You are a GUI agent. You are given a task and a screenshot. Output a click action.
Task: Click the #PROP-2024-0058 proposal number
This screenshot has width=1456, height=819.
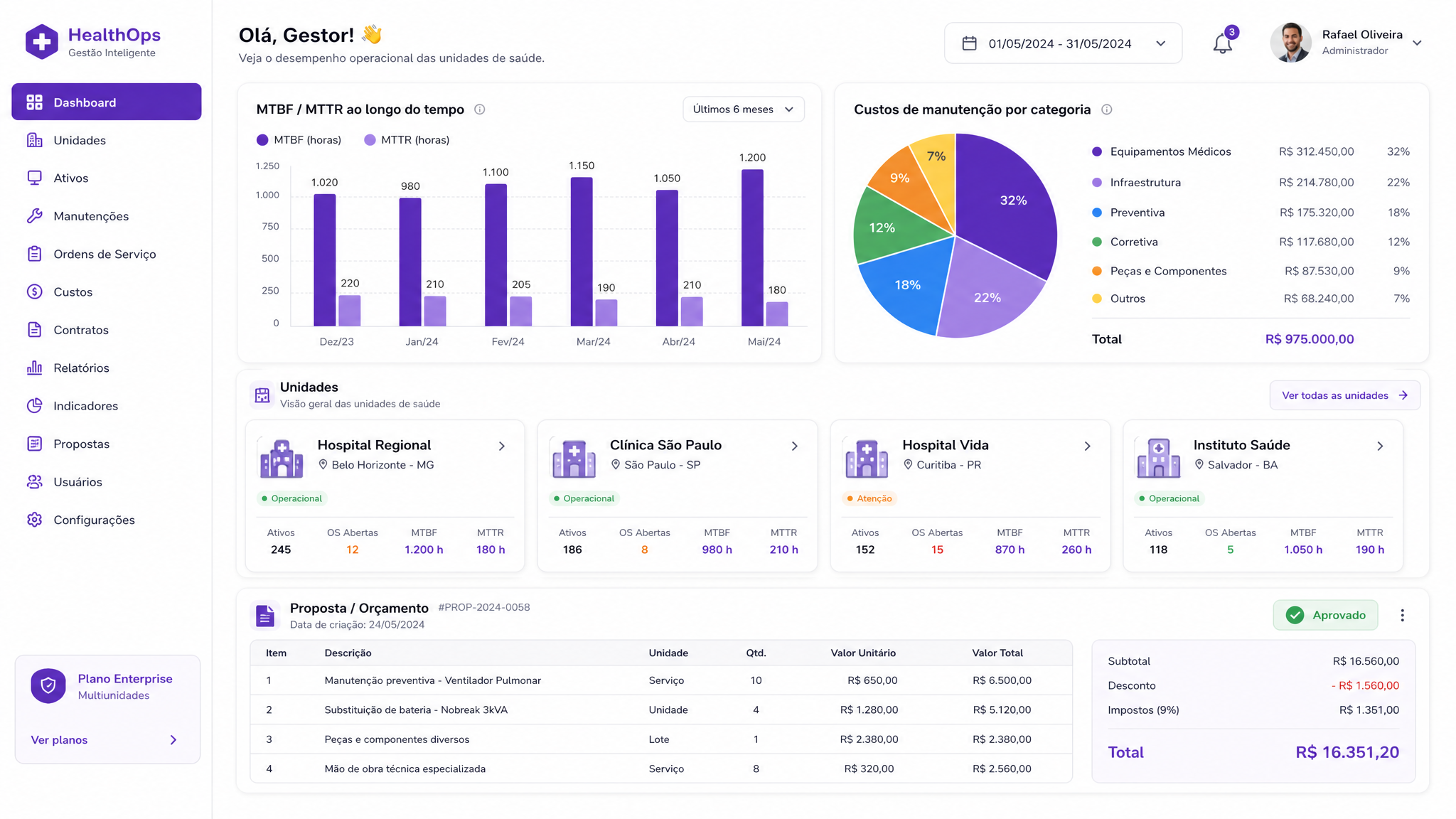[484, 607]
